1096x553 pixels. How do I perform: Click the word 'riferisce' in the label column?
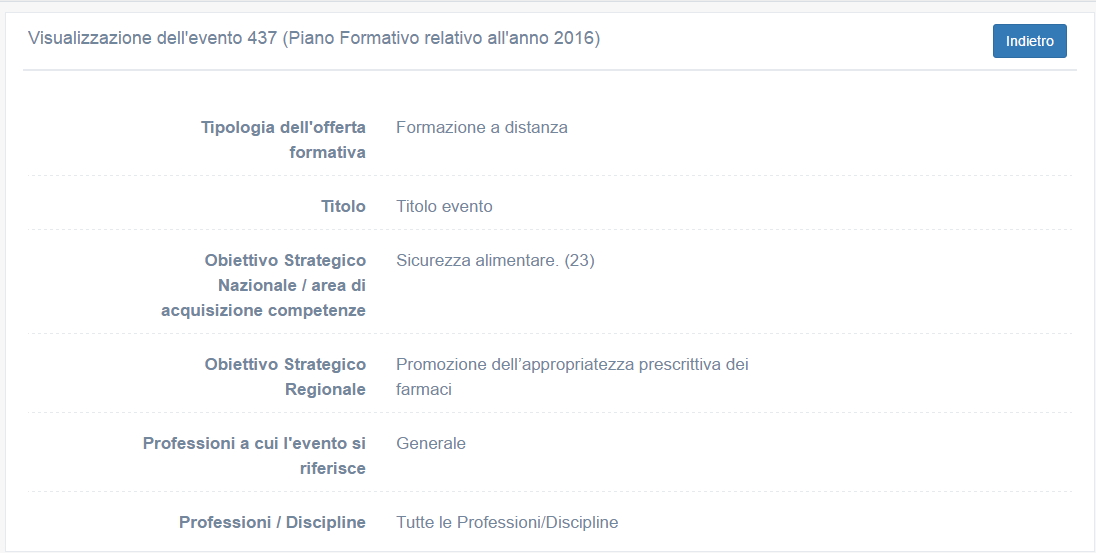click(x=332, y=468)
